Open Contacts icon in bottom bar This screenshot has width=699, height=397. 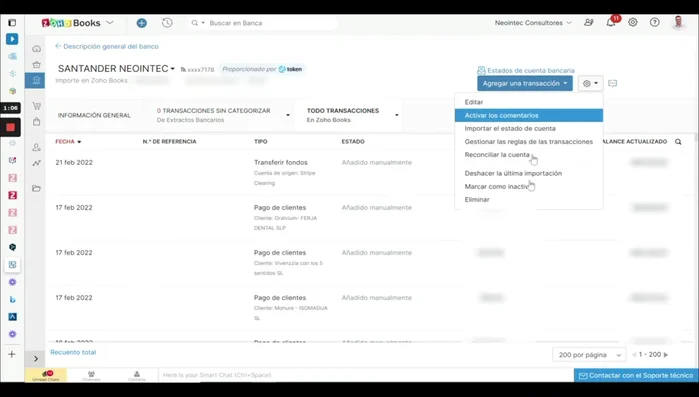137,375
